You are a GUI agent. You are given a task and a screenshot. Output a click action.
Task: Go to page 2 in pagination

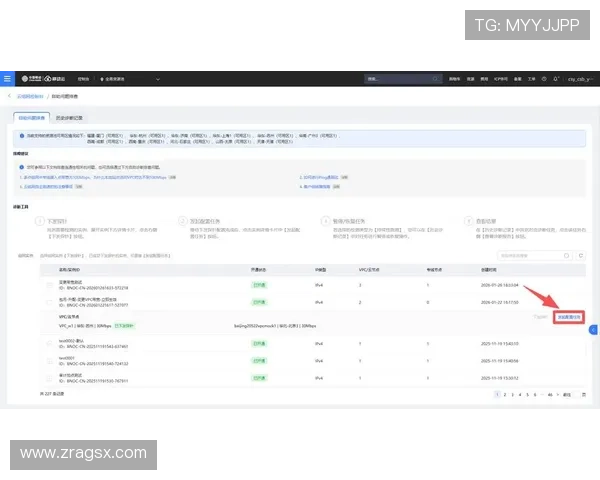[x=505, y=395]
